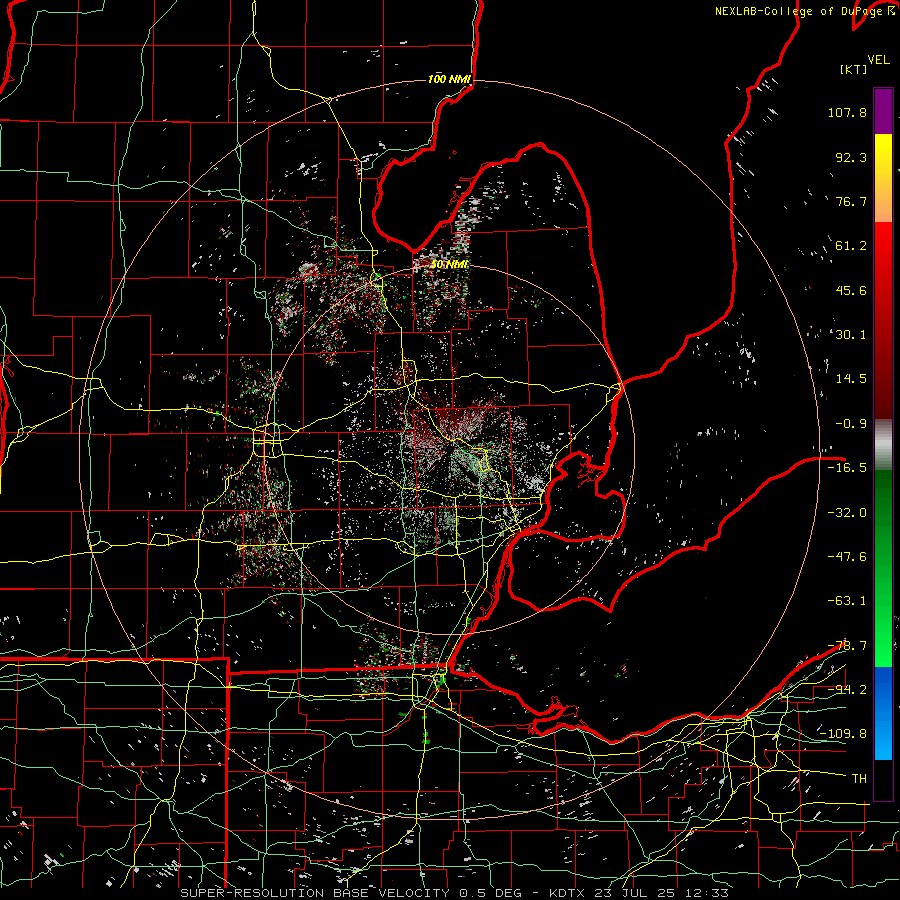Click the -47.6 velocity scale value
900x900 pixels.
(847, 557)
